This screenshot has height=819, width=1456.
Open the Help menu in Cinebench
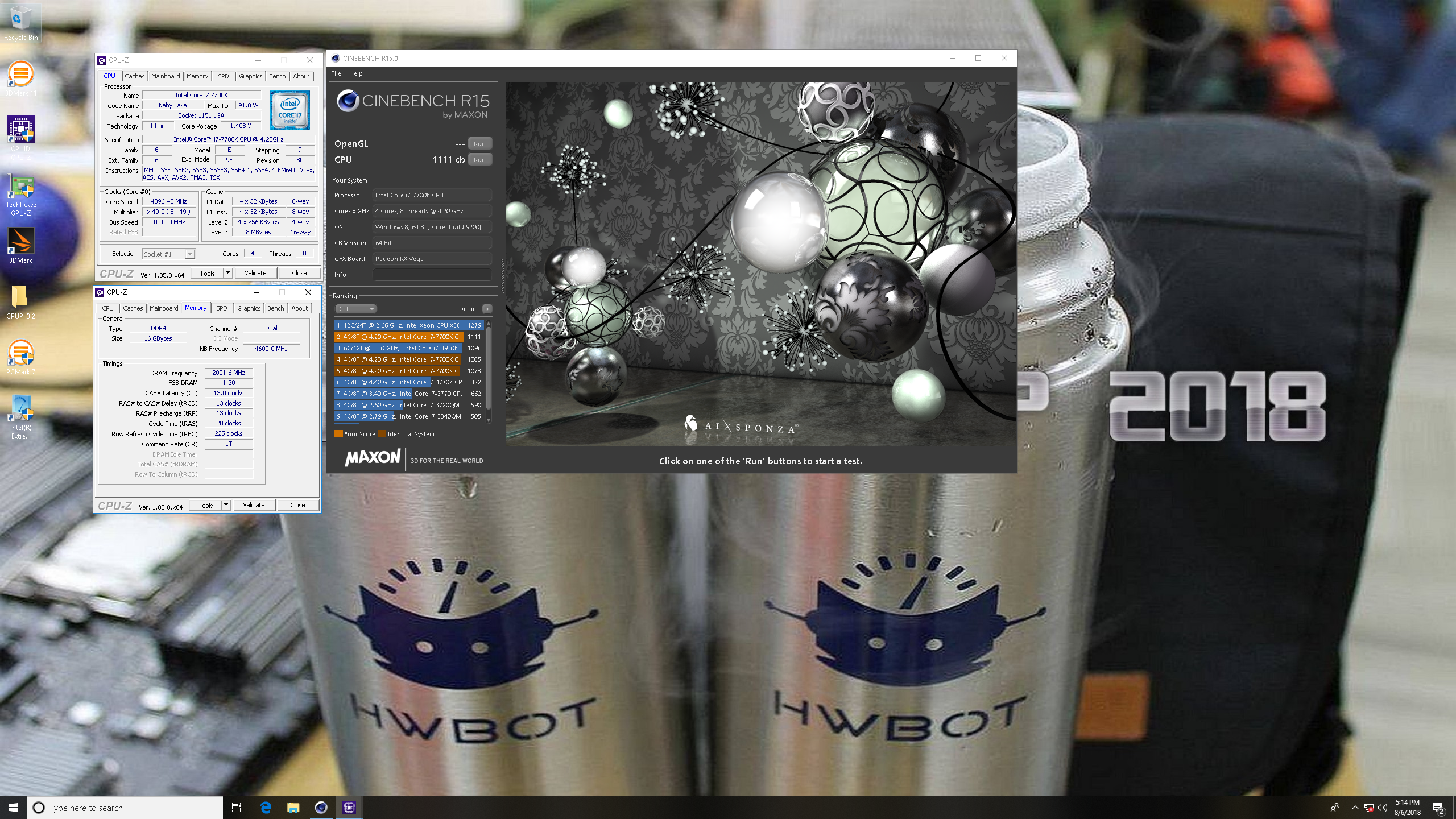[355, 73]
